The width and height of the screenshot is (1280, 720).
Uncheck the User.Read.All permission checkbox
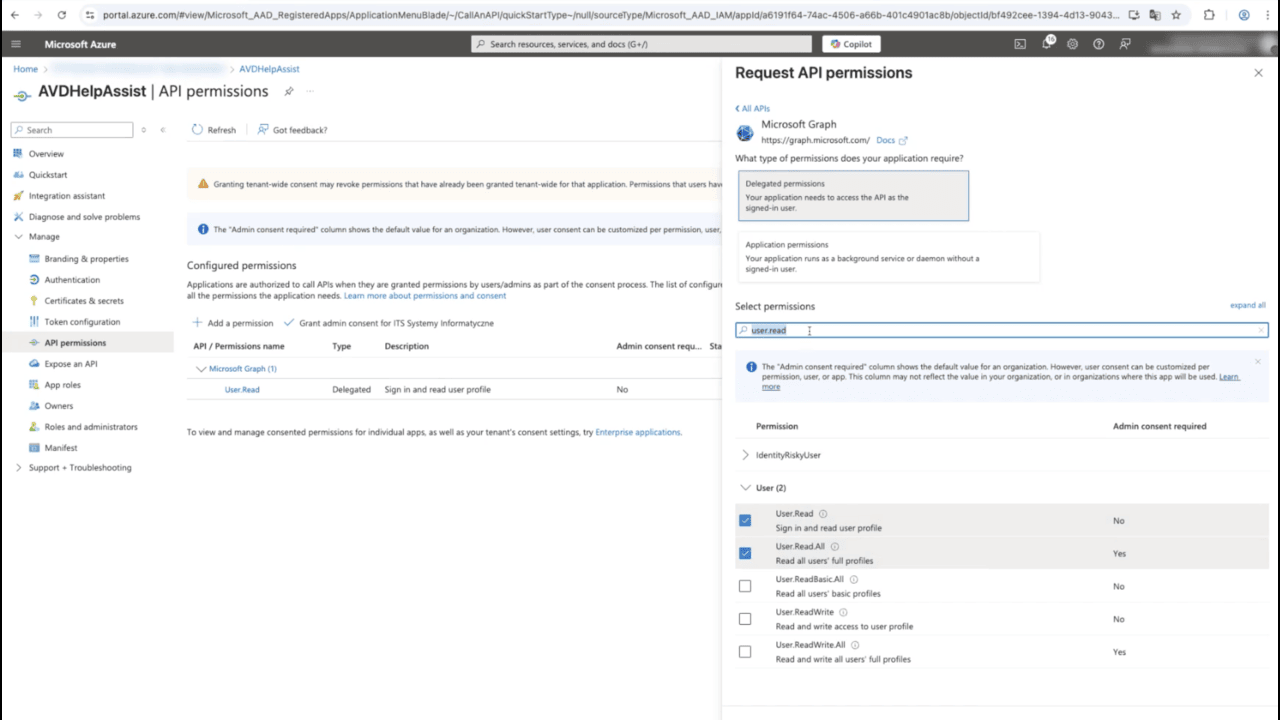pos(745,553)
